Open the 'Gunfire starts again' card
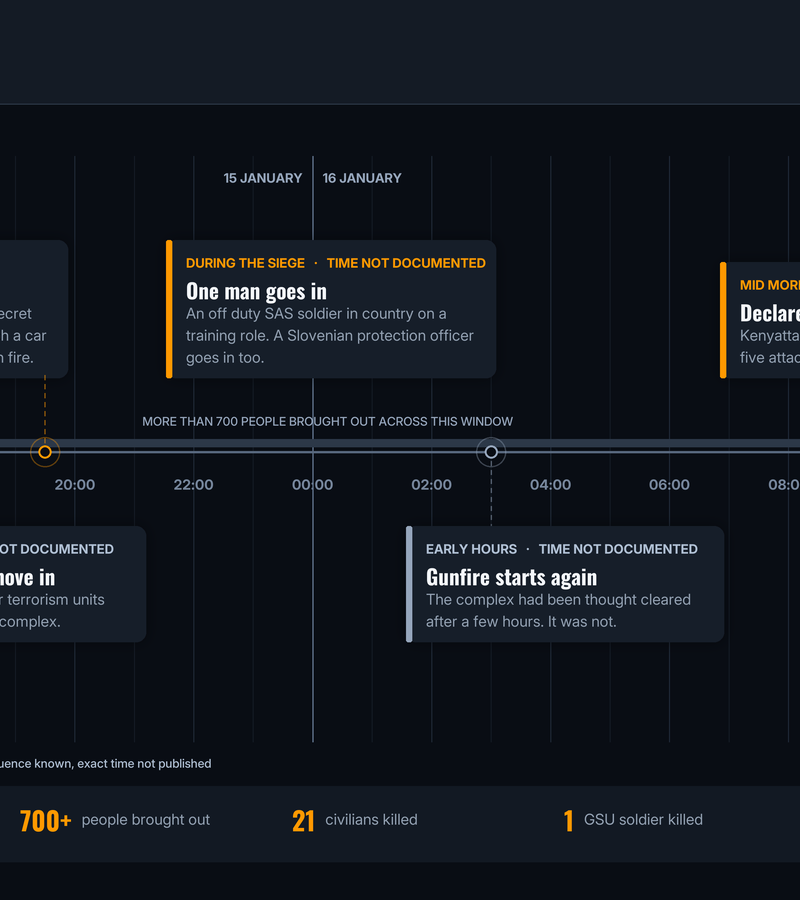Viewport: 800px width, 900px height. click(x=565, y=584)
